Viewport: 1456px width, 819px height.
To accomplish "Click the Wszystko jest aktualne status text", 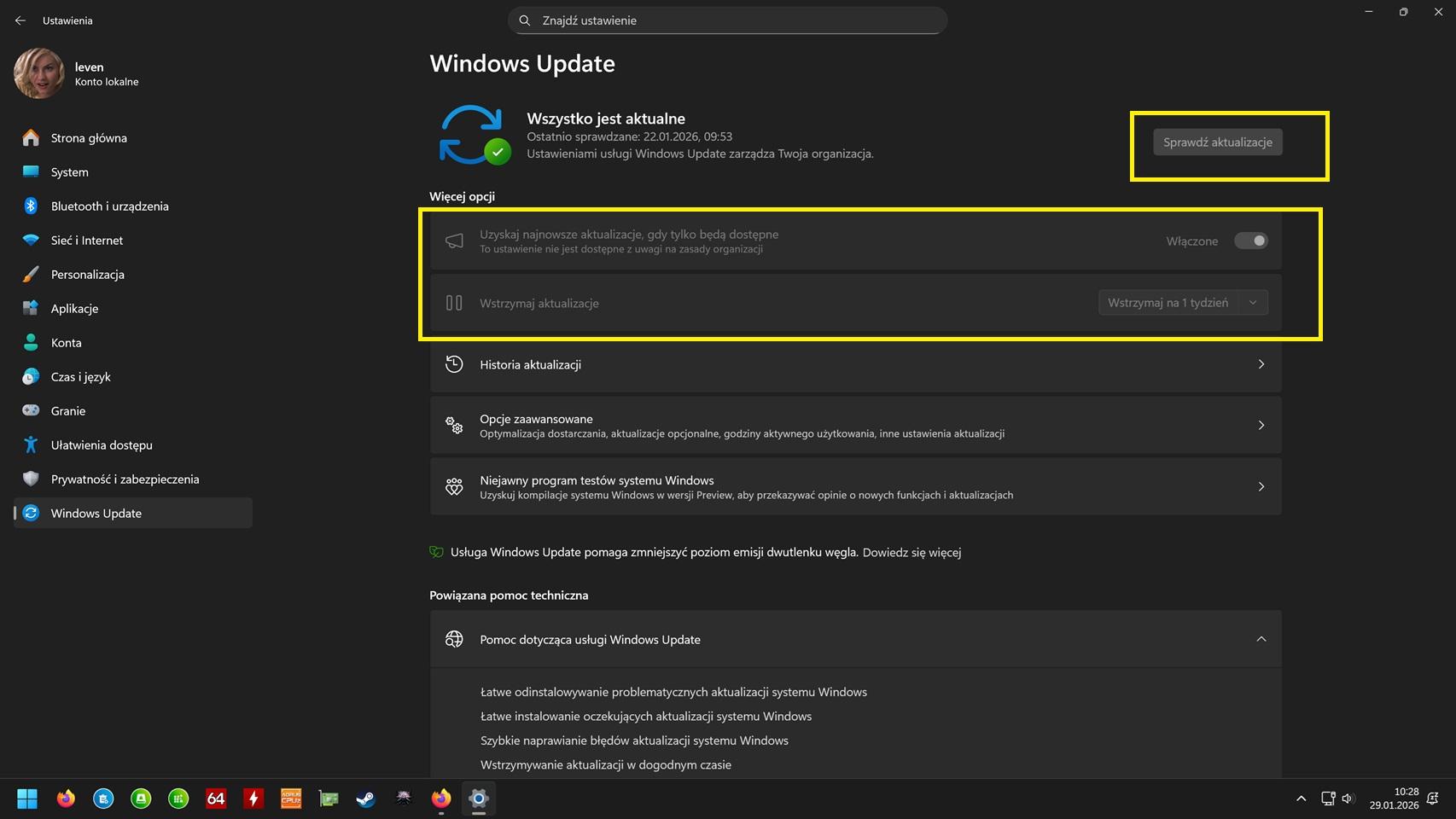I will pyautogui.click(x=606, y=119).
